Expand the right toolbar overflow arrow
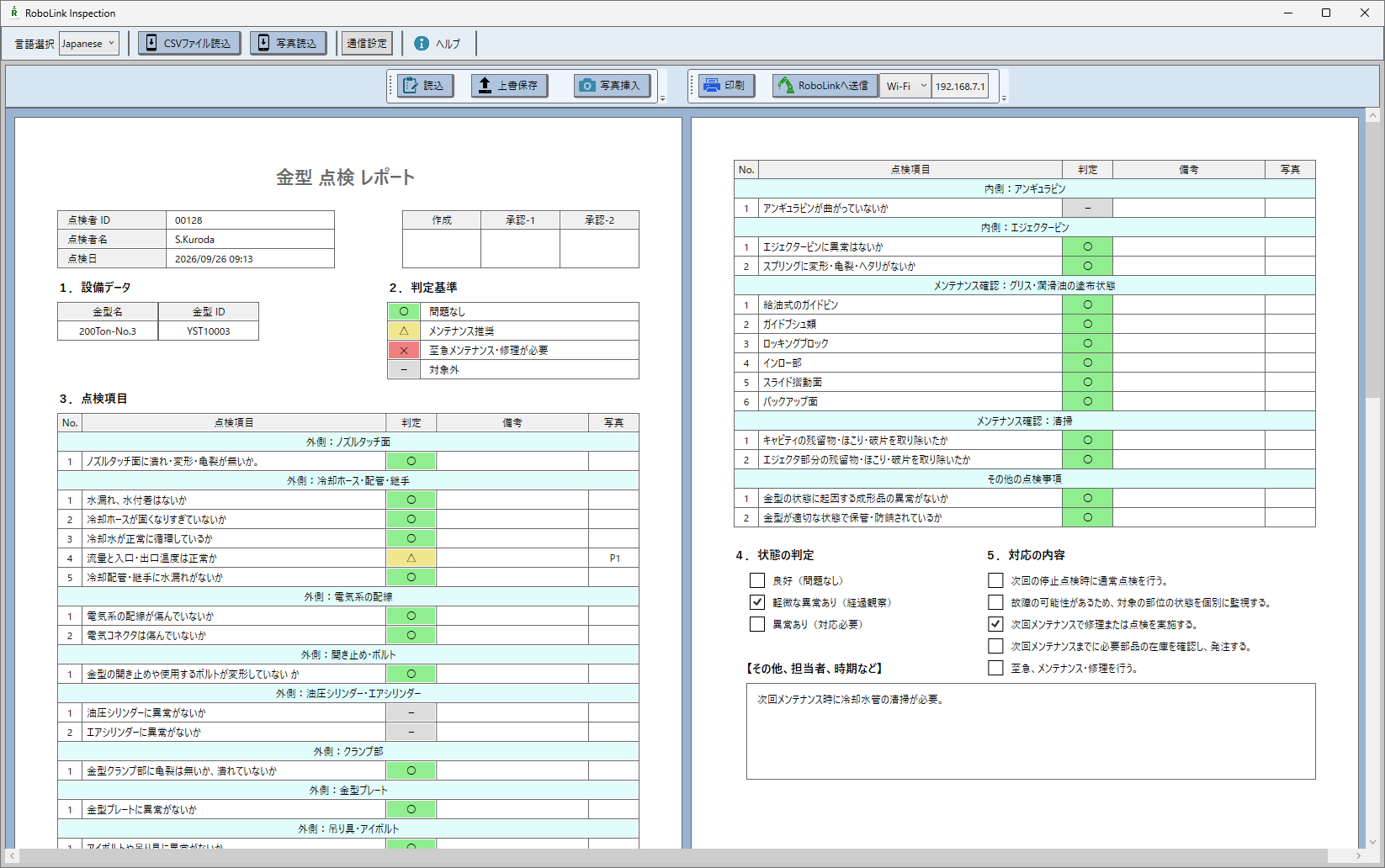The image size is (1385, 868). [1004, 98]
